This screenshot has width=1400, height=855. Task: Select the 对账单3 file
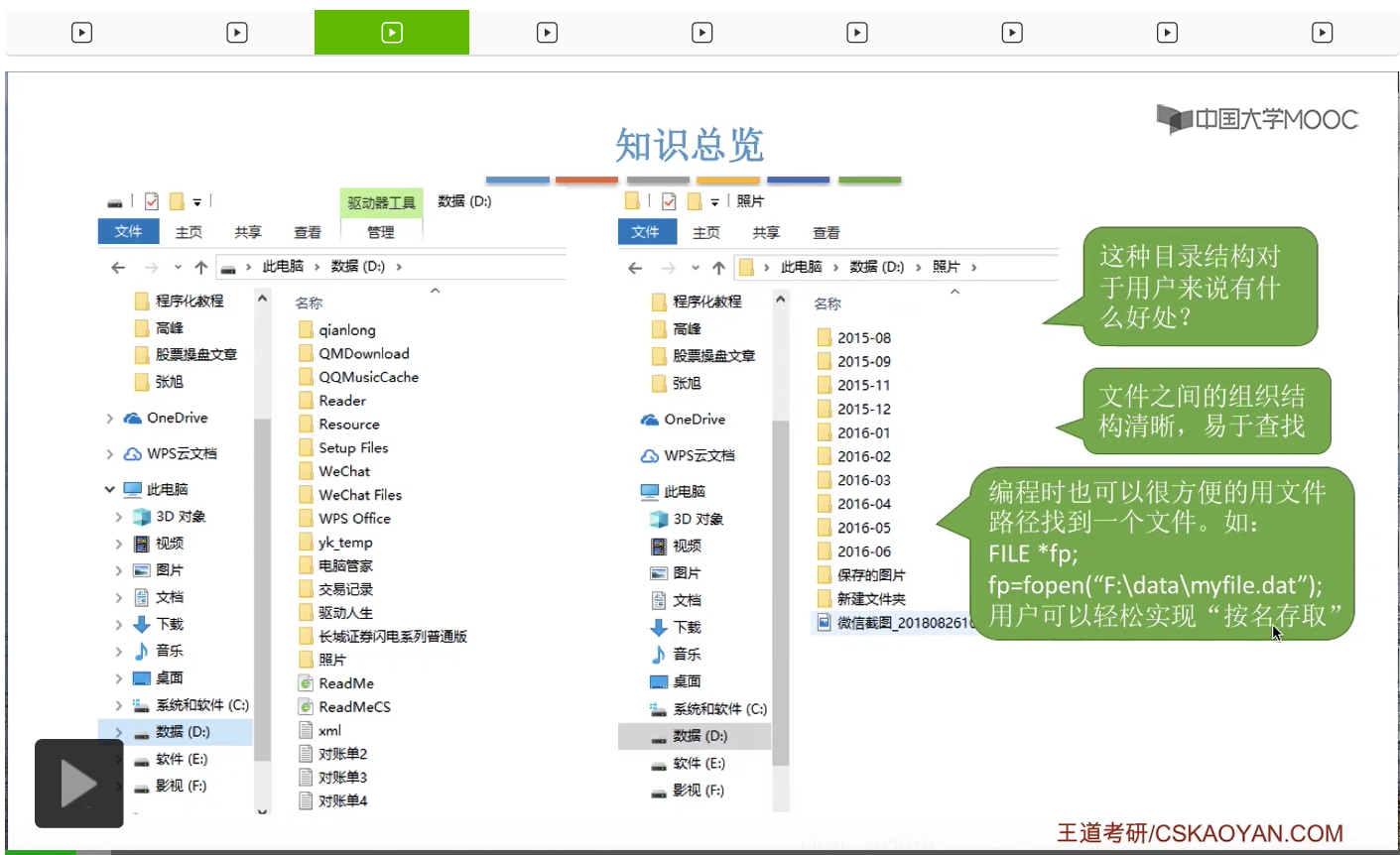click(332, 778)
